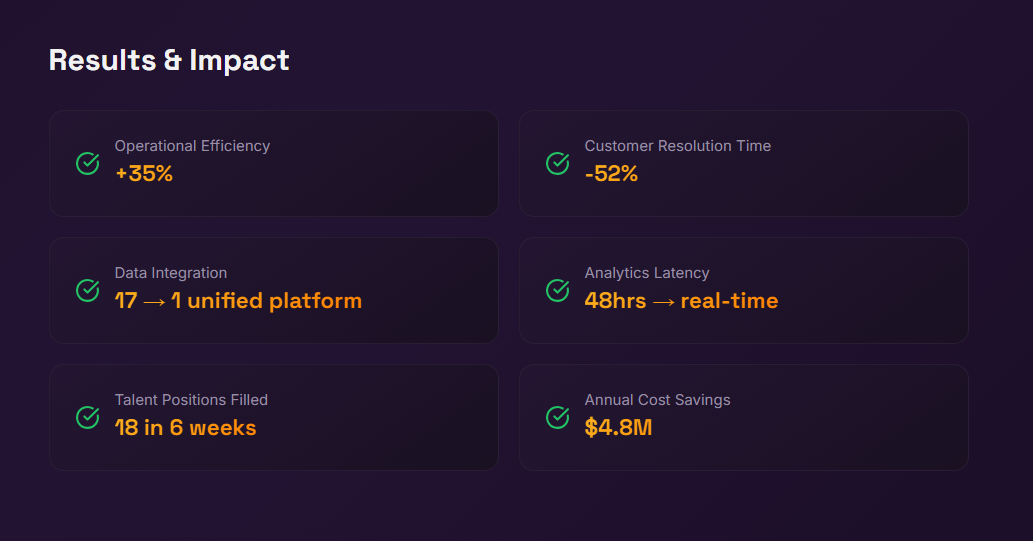Click the Customer Resolution Time label

[677, 146]
